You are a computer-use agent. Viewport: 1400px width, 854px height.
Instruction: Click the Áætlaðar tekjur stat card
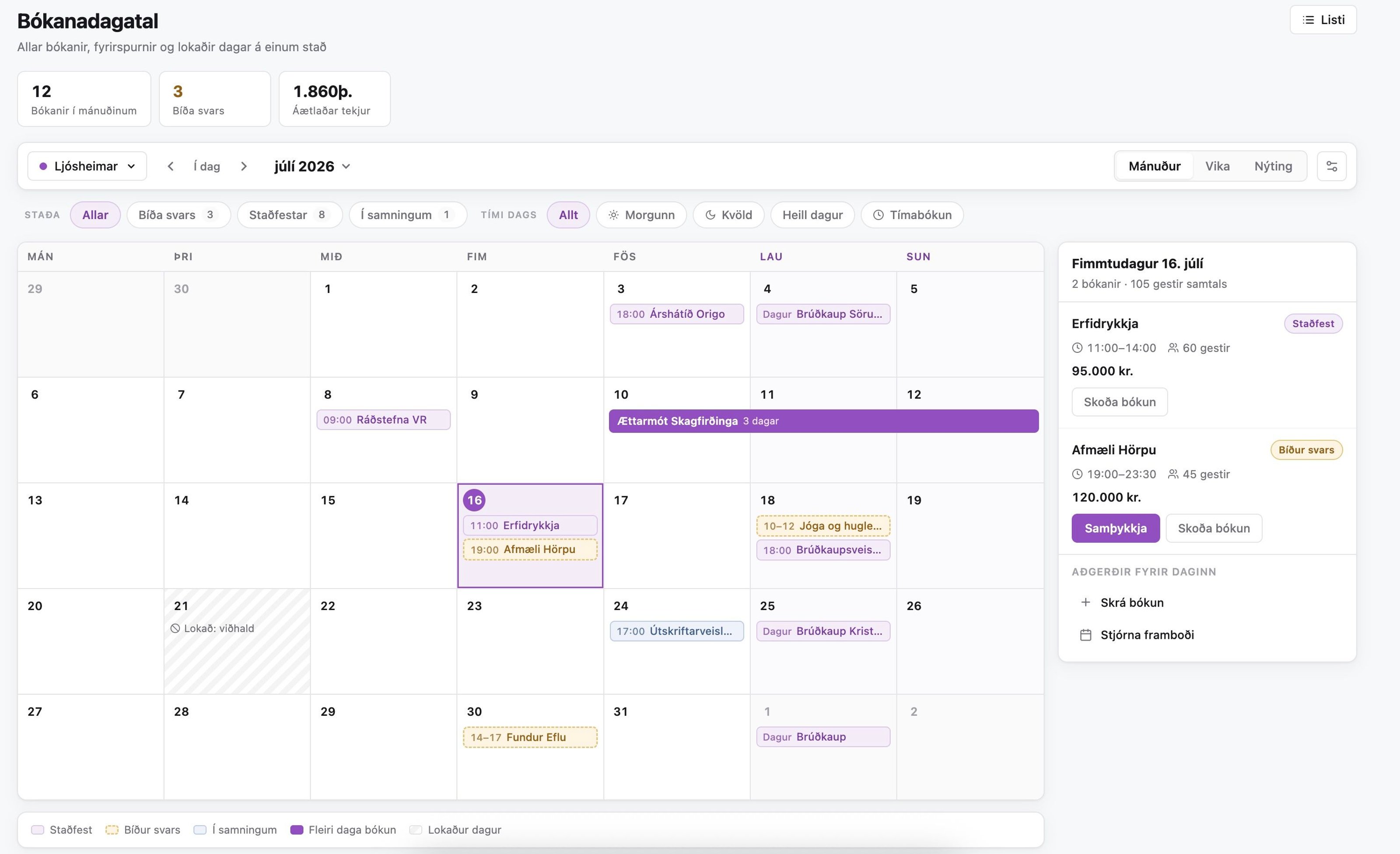click(x=335, y=99)
